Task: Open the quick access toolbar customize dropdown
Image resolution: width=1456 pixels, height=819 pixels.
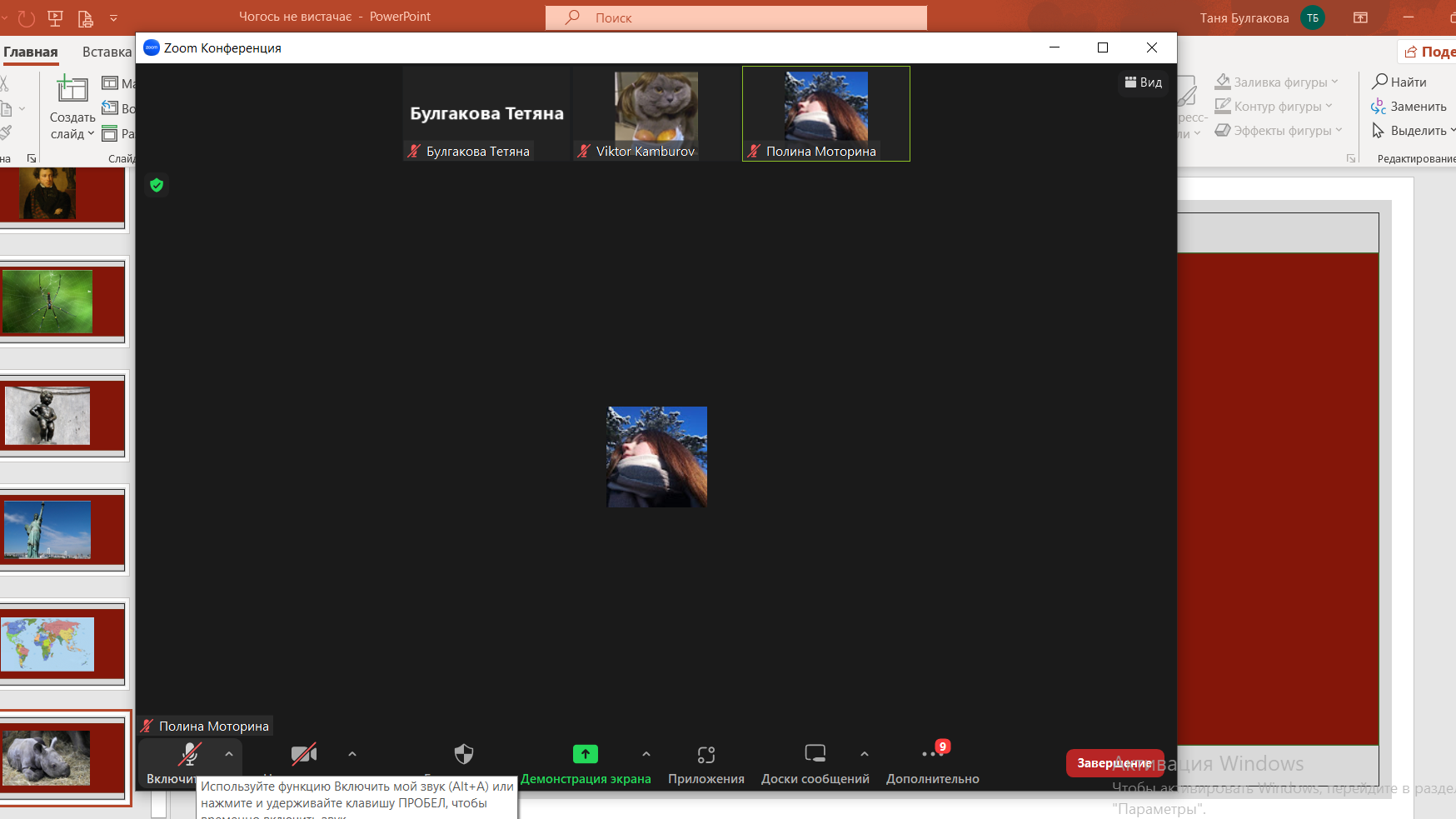Action: [x=113, y=17]
